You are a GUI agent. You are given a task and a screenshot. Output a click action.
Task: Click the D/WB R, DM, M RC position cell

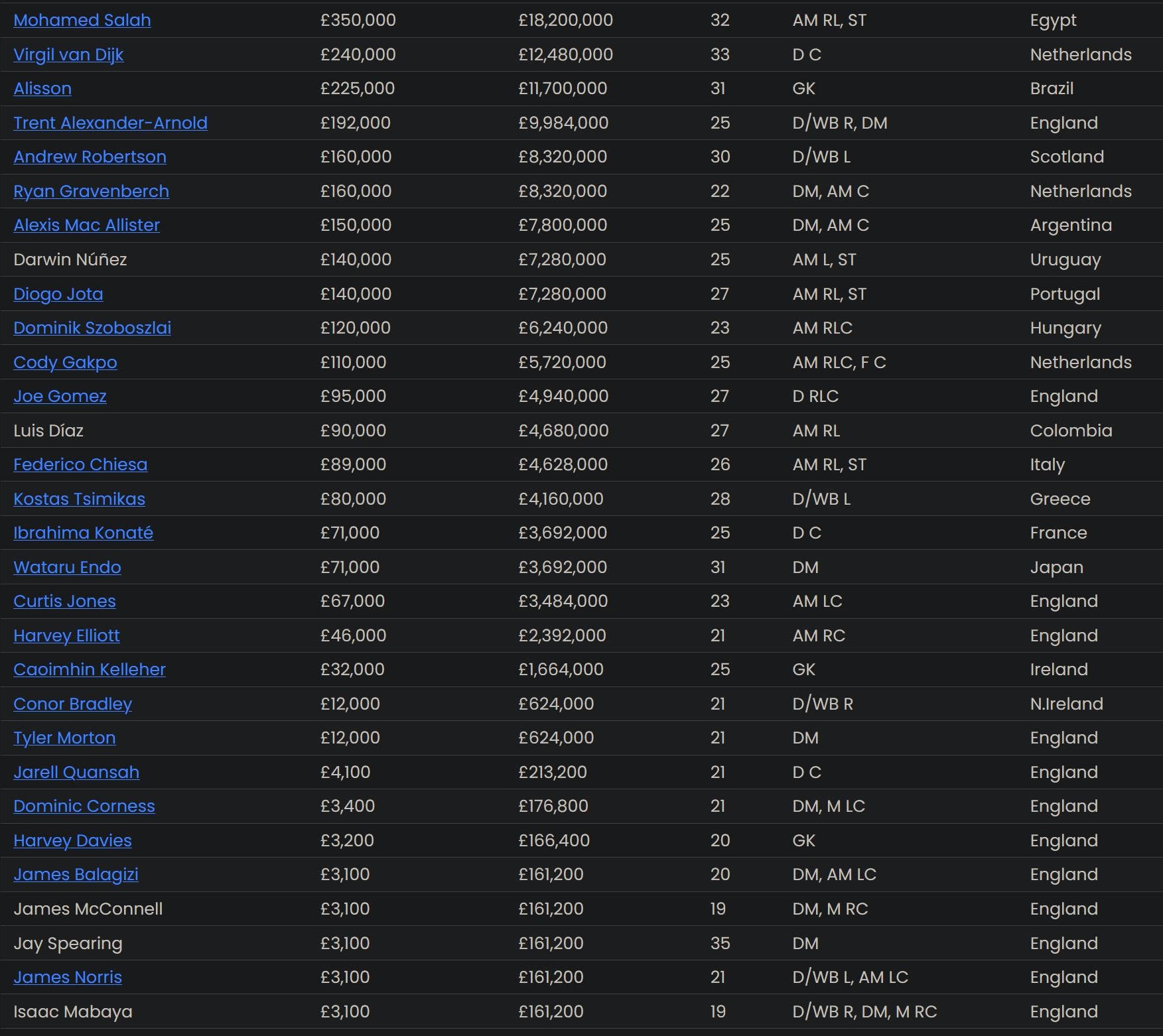click(864, 1011)
